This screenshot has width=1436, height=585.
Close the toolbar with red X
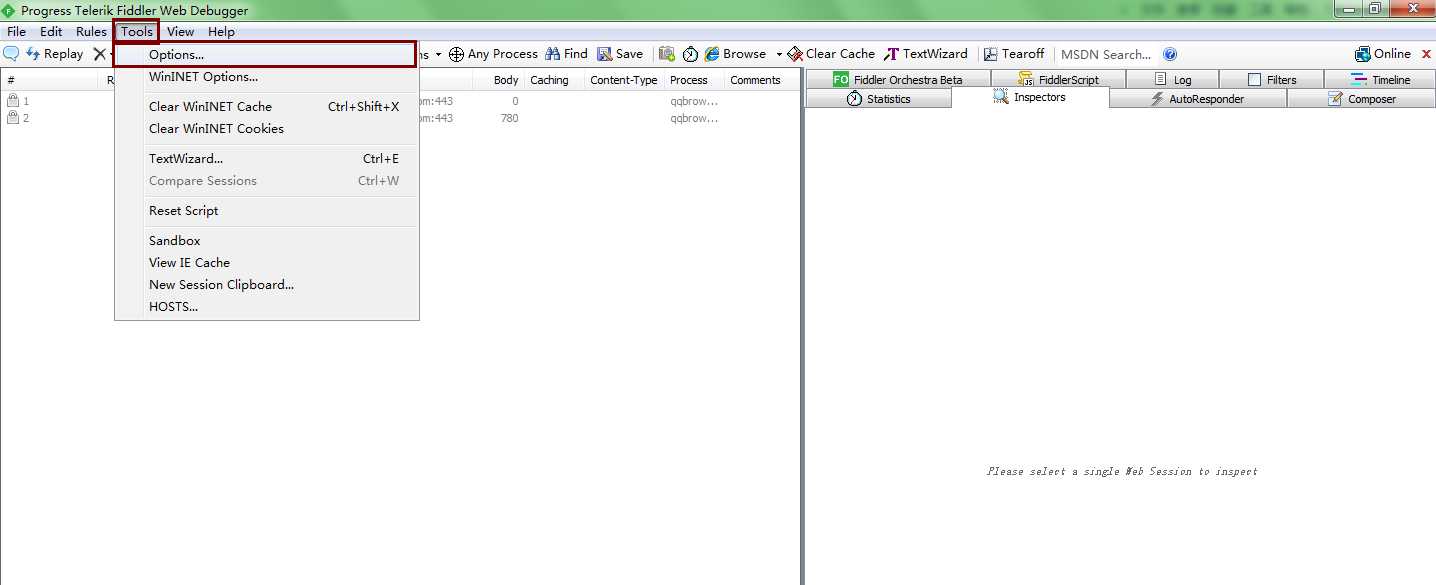point(1426,54)
